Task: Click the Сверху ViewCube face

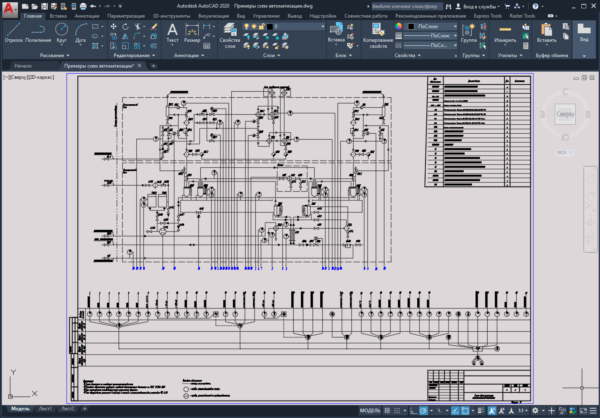Action: [565, 114]
